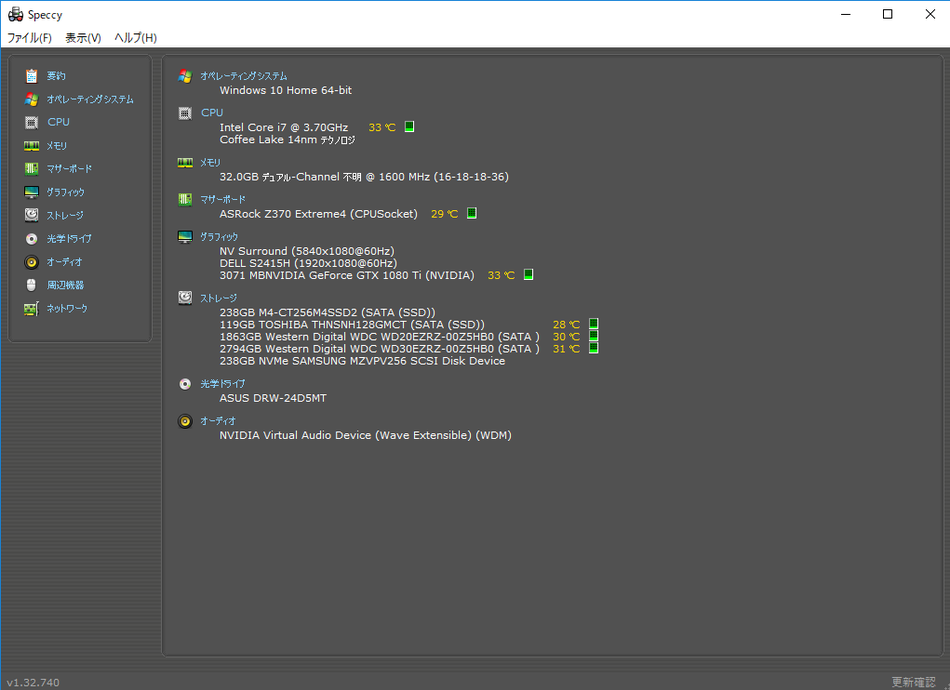Screen dimensions: 950x690
Task: Select 要約 in the sidebar
Action: pyautogui.click(x=56, y=76)
